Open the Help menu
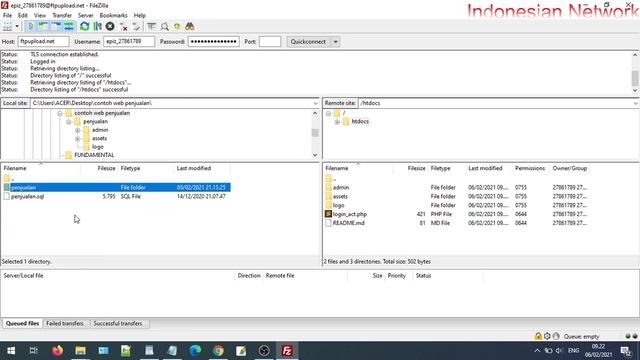This screenshot has height=360, width=640. [140, 15]
